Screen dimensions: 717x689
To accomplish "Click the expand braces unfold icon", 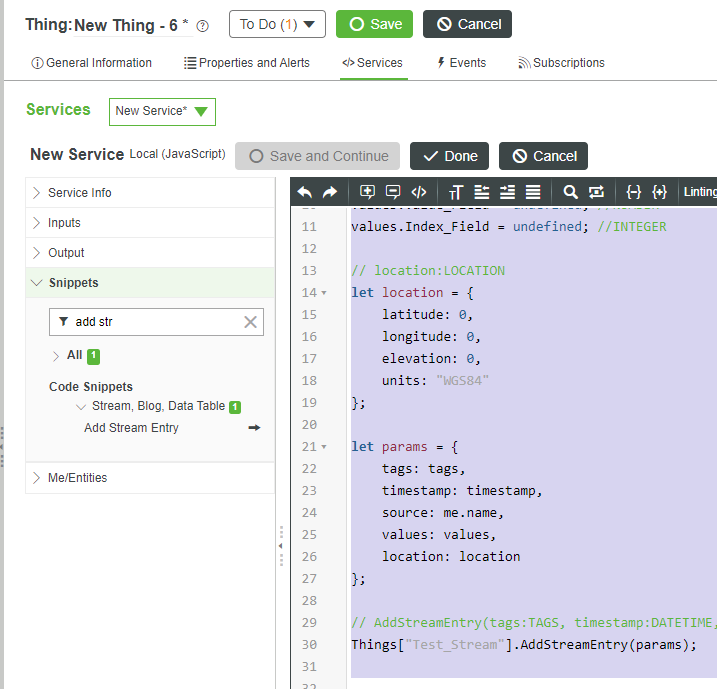I will [x=659, y=192].
